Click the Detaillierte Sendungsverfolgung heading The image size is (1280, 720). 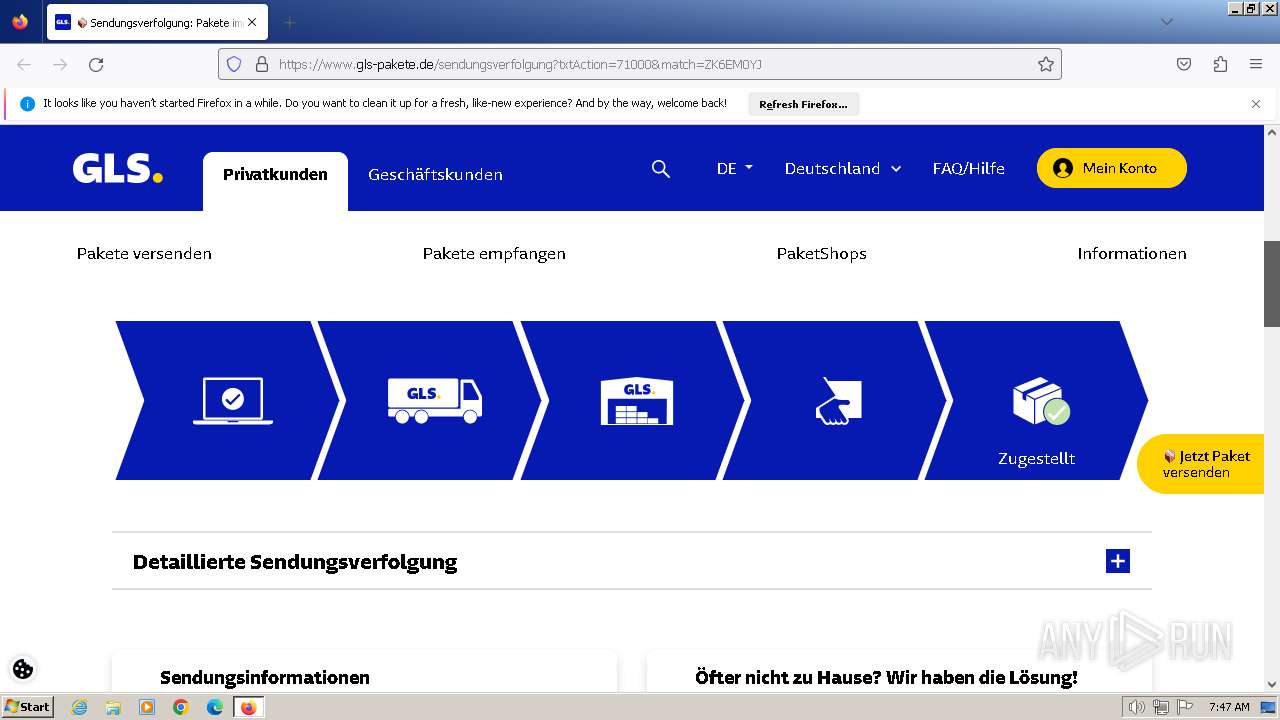(295, 562)
